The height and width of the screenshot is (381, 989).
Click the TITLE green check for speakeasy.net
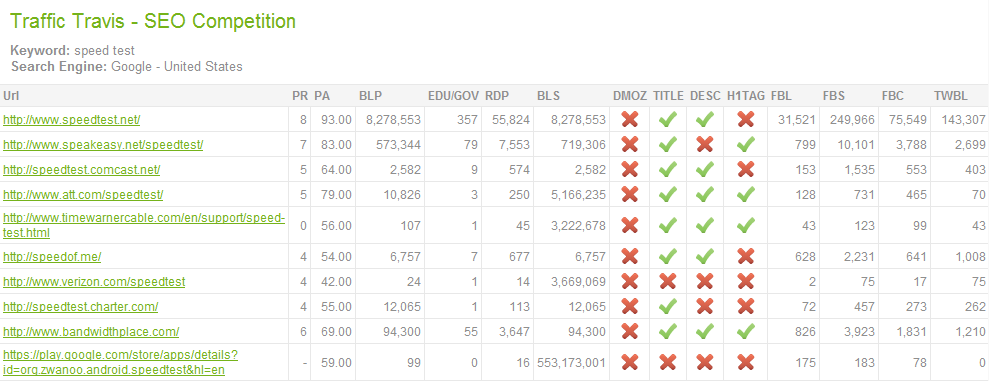click(668, 144)
